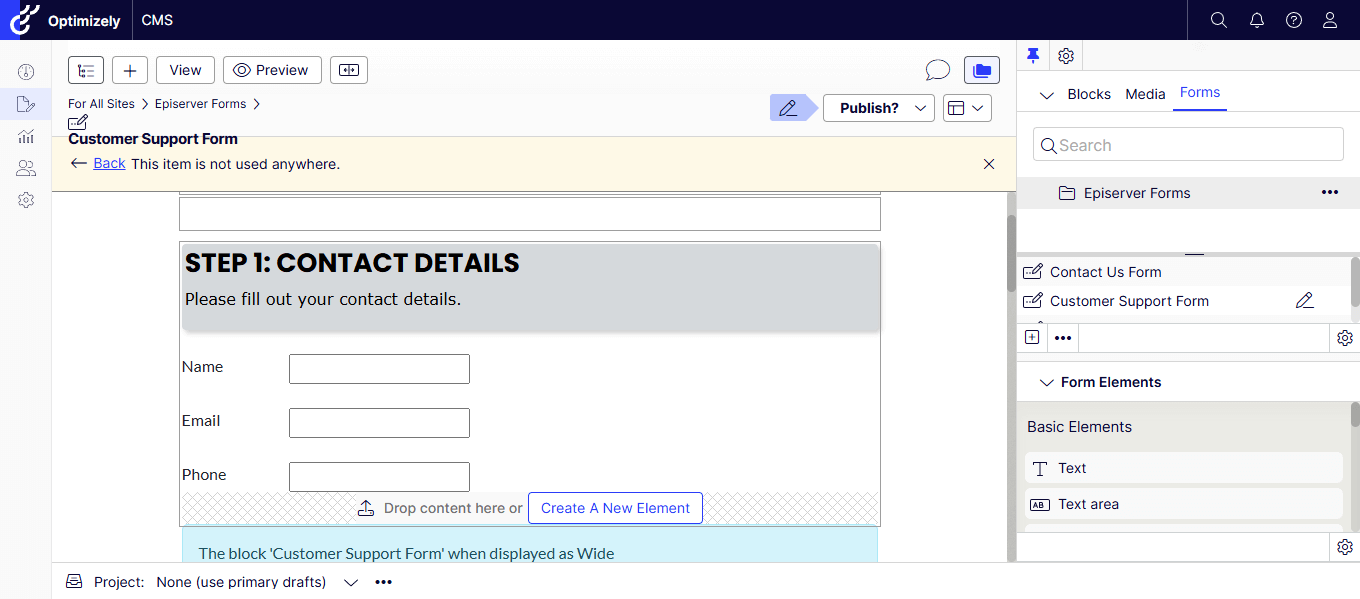Switch to the Blocks tab
Viewport: 1360px width, 599px height.
click(x=1088, y=94)
